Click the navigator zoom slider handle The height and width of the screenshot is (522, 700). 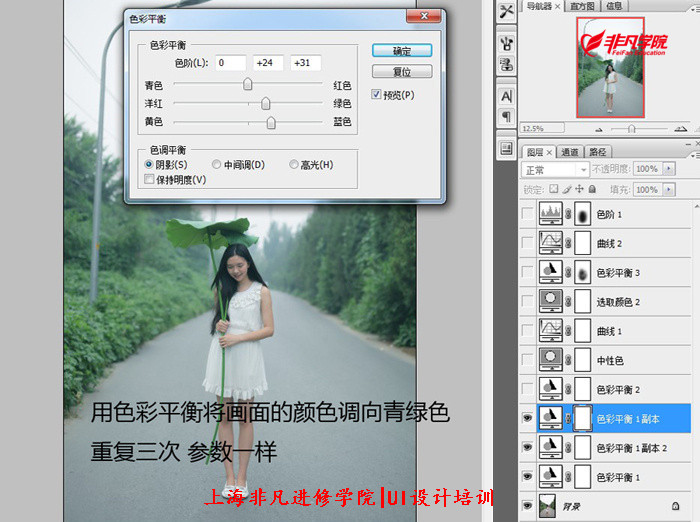631,129
